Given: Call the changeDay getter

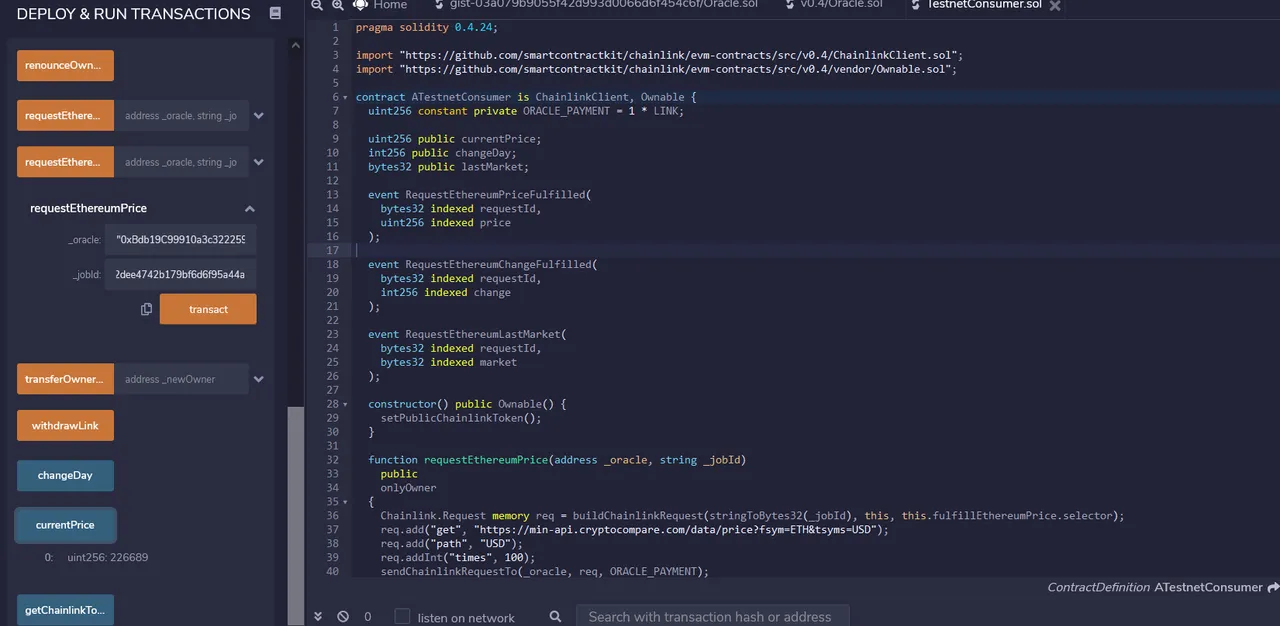Looking at the screenshot, I should [65, 476].
